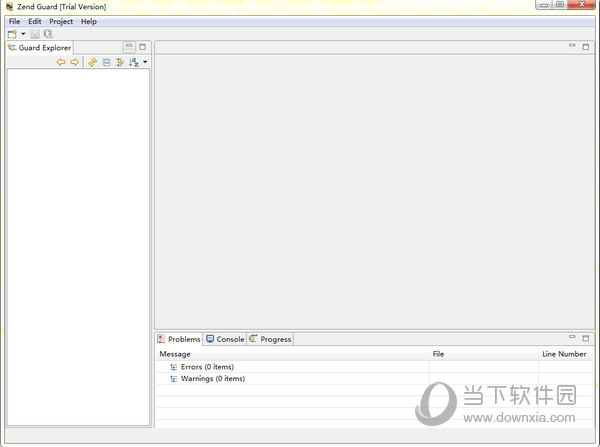This screenshot has height=447, width=600.
Task: Expand the Warnings (0 items) row
Action: pyautogui.click(x=173, y=379)
